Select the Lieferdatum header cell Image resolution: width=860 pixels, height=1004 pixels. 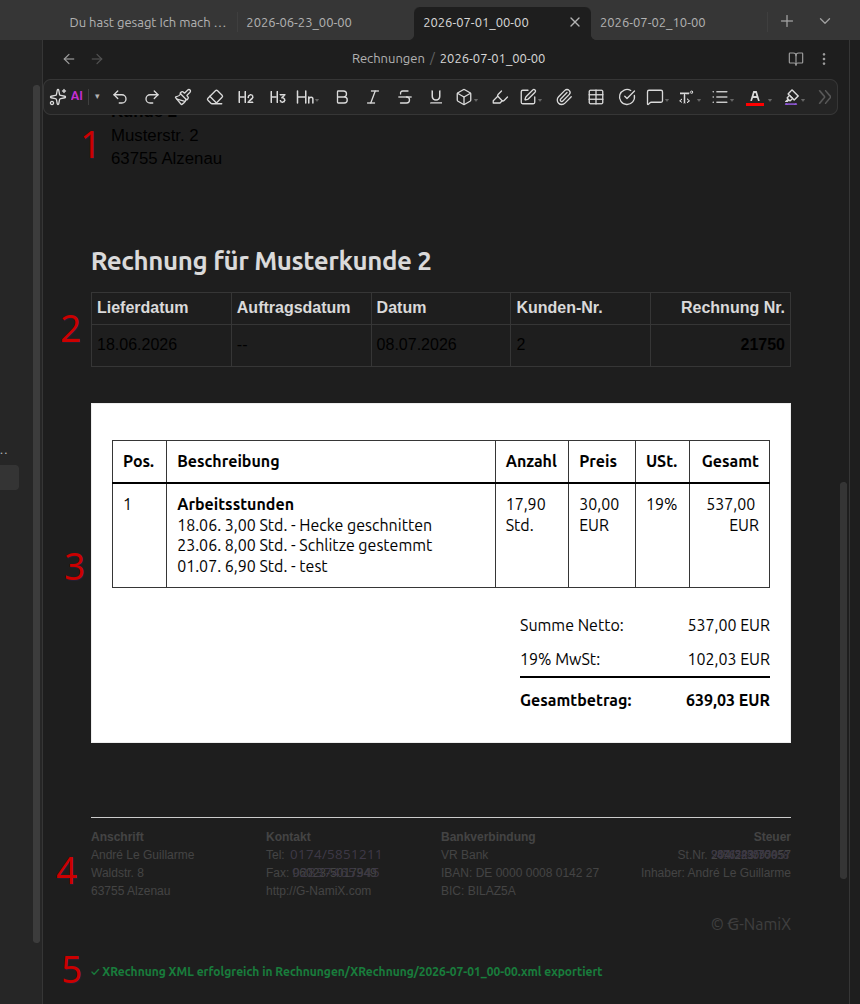(x=161, y=308)
